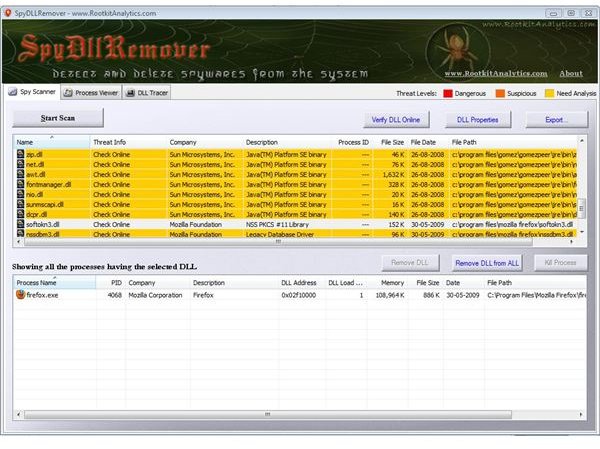Click the 0x02f10000 DLL address value

298,295
